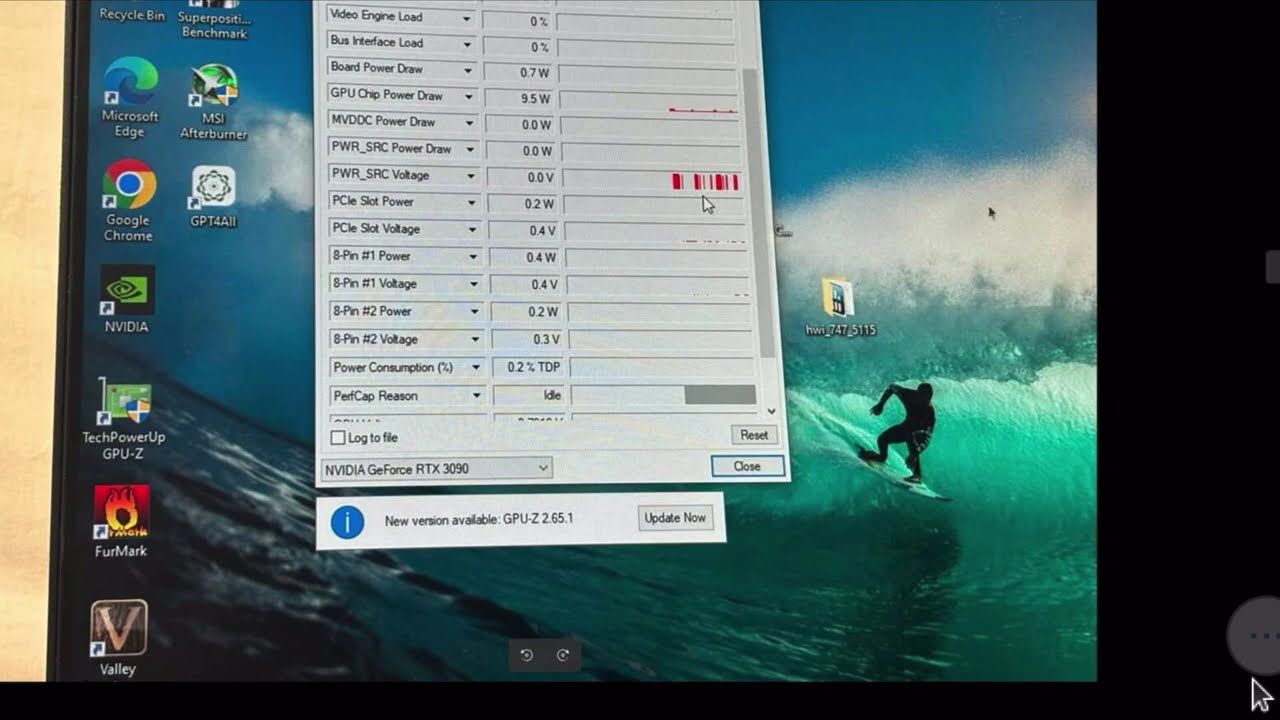
Task: Open the Recycle Bin desktop icon
Action: click(131, 12)
